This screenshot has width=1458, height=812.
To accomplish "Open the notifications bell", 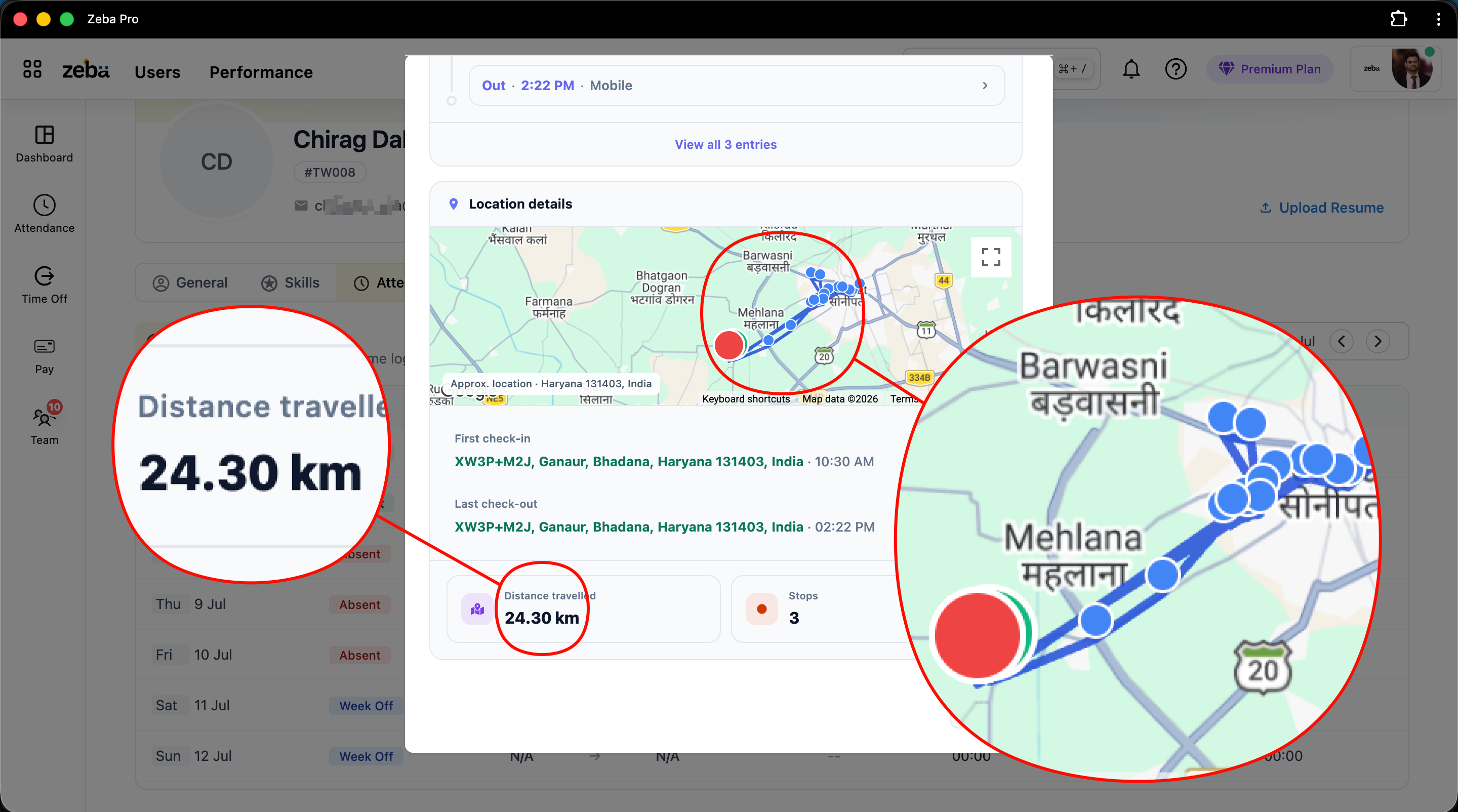I will [1131, 69].
